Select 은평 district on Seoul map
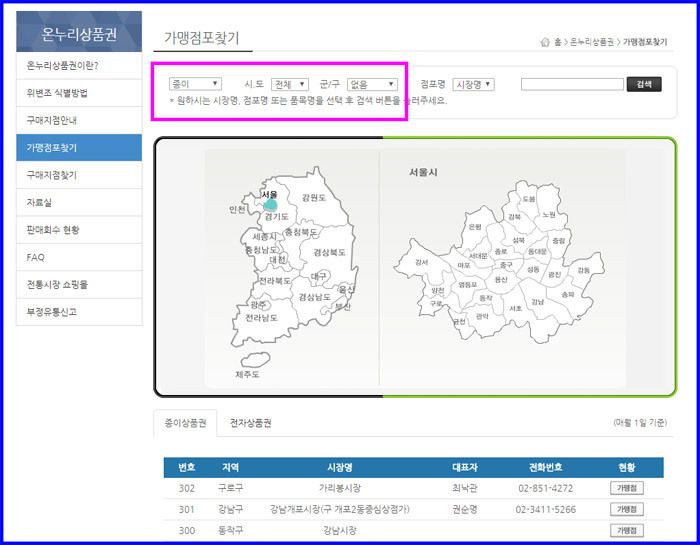700x545 pixels. (x=475, y=227)
